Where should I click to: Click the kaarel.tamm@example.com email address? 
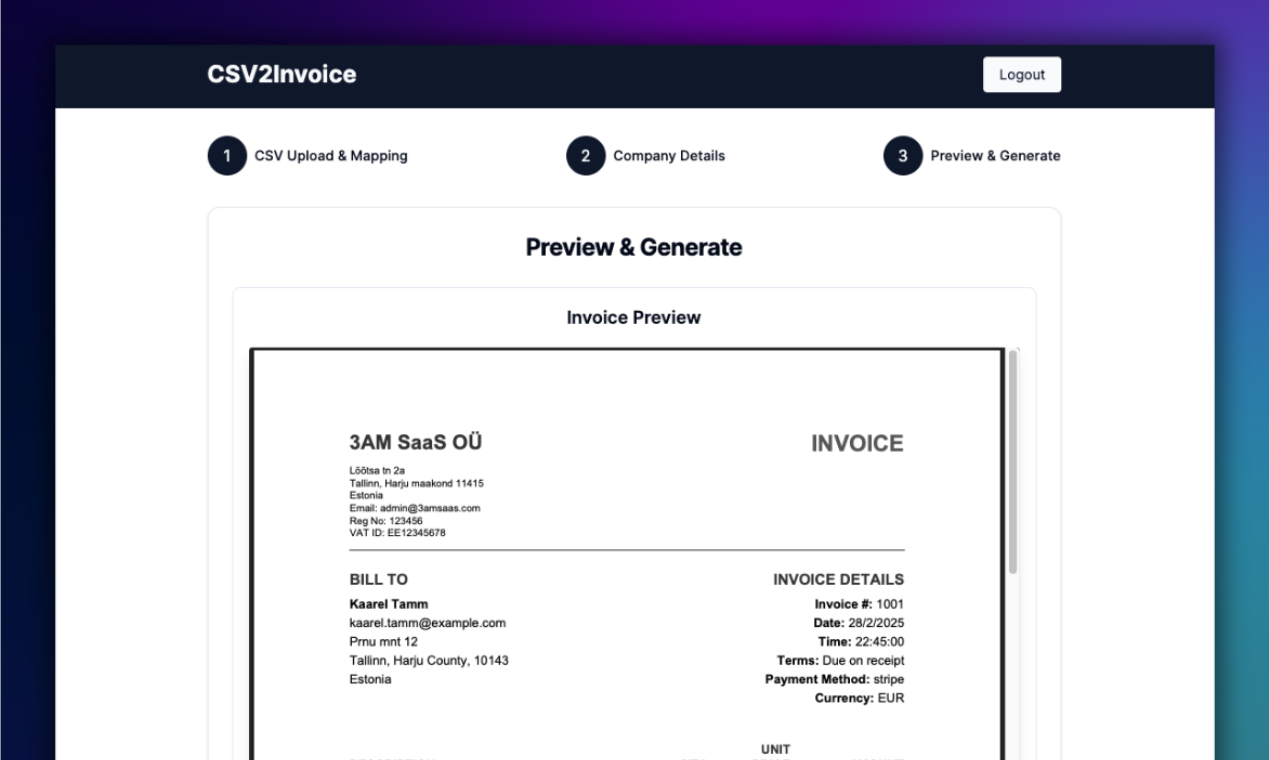(x=427, y=623)
